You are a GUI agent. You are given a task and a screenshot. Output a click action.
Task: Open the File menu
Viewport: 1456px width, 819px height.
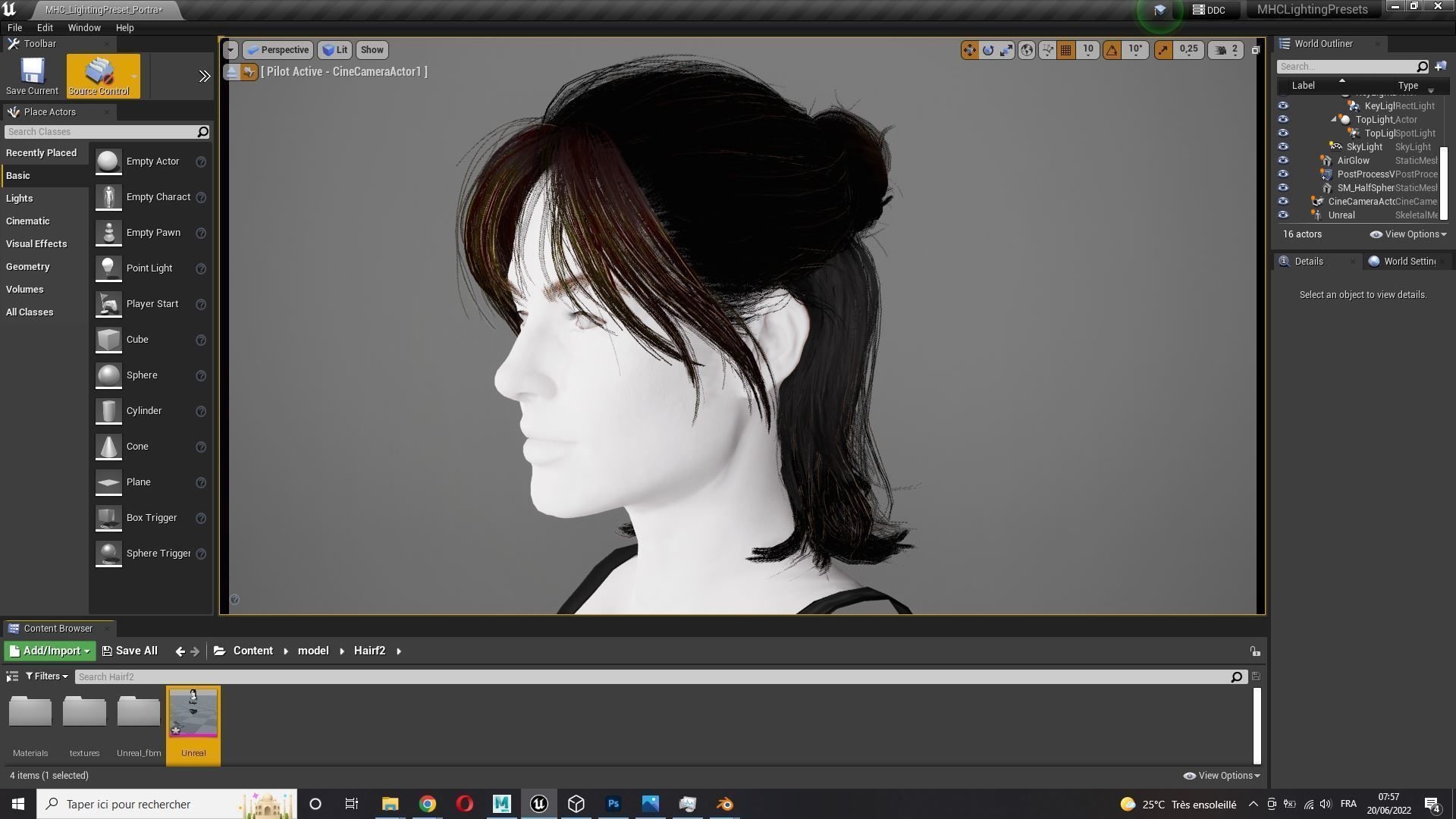14,27
